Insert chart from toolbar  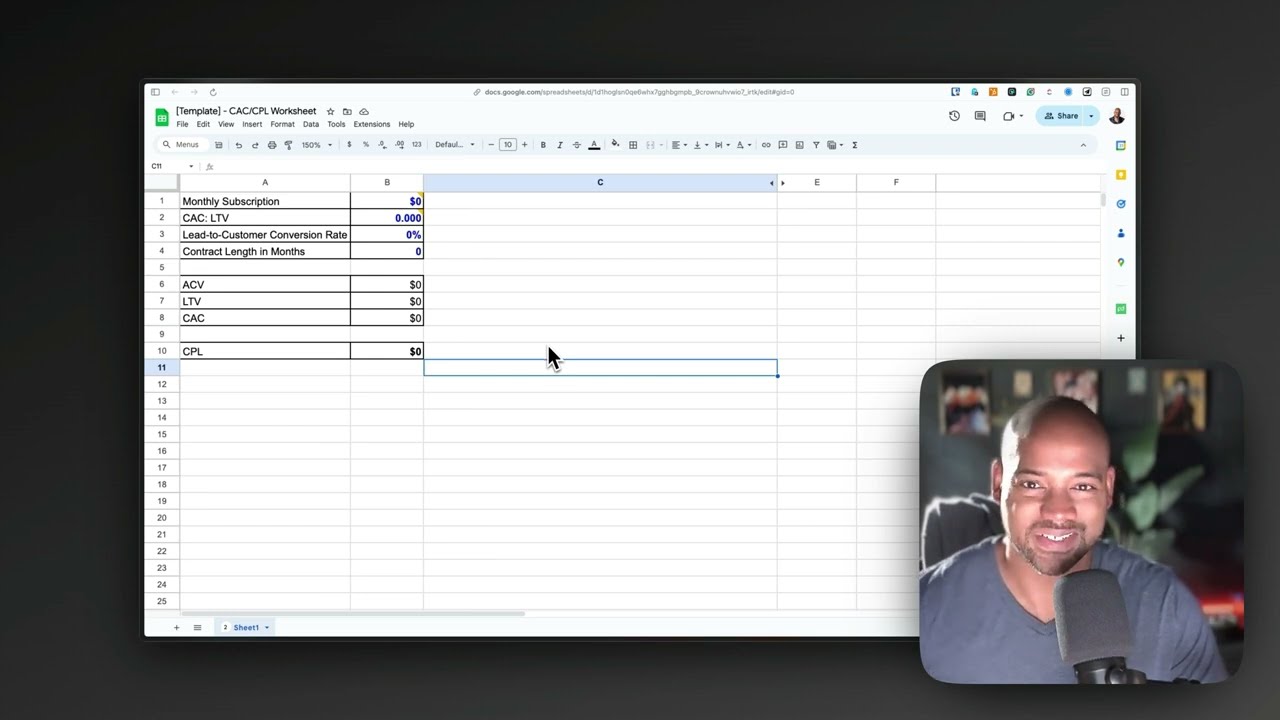coord(799,145)
